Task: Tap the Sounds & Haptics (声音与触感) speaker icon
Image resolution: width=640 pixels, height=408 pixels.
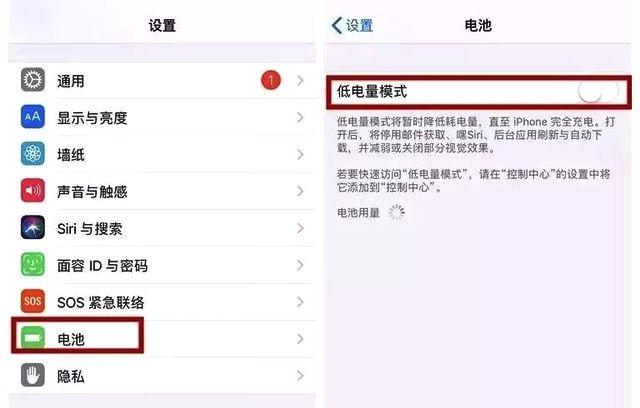Action: (x=33, y=191)
